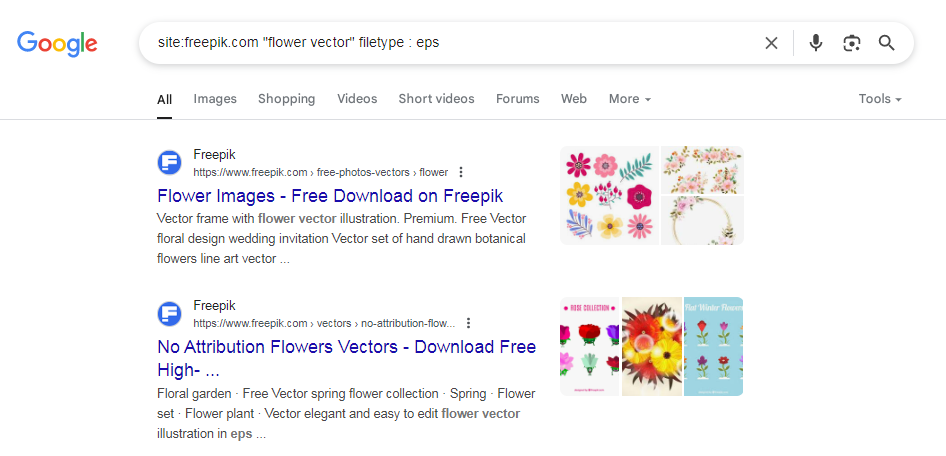Image resolution: width=946 pixels, height=456 pixels.
Task: Expand the More dropdown menu
Action: 630,99
